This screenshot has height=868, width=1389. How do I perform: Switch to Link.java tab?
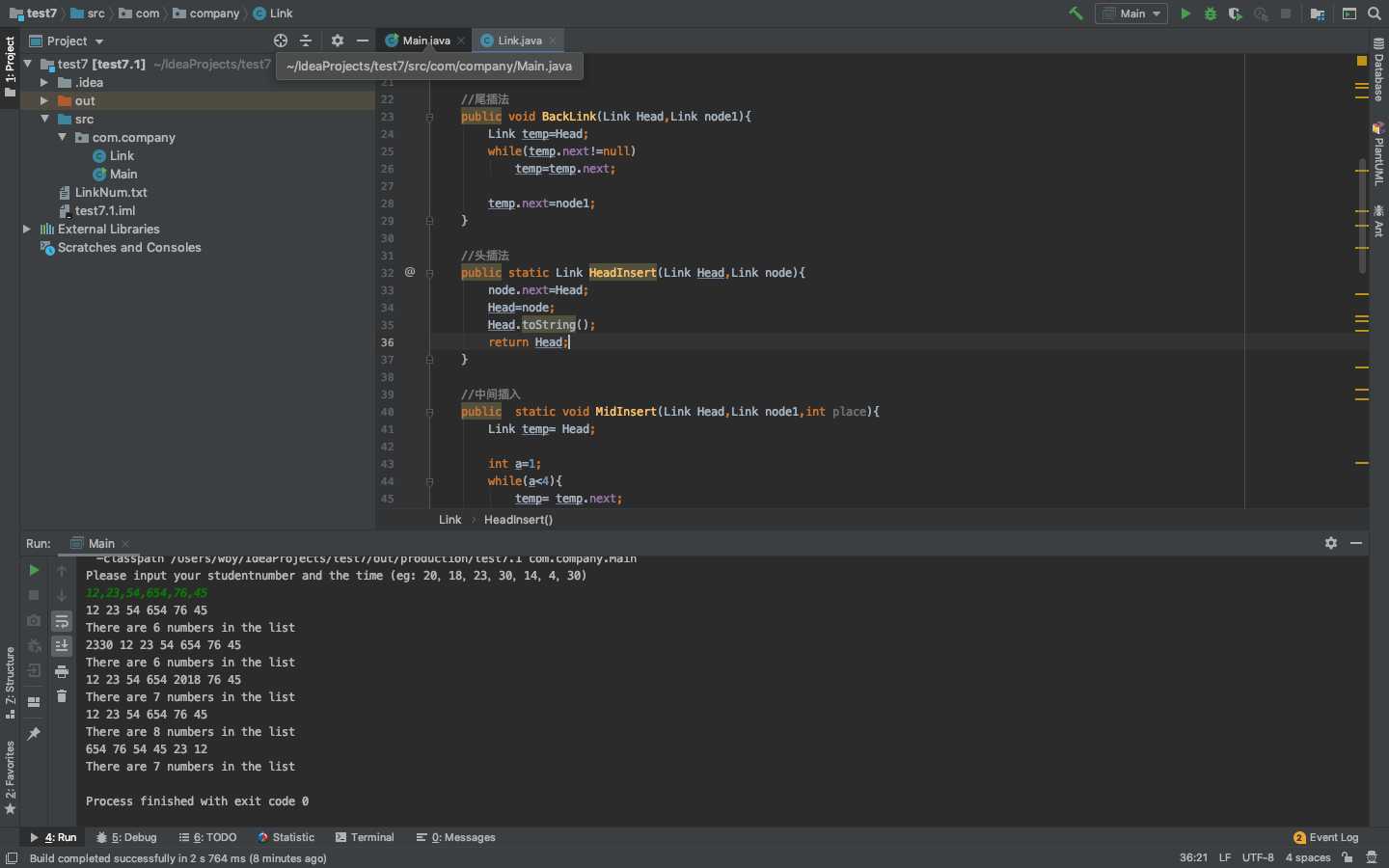pos(519,41)
